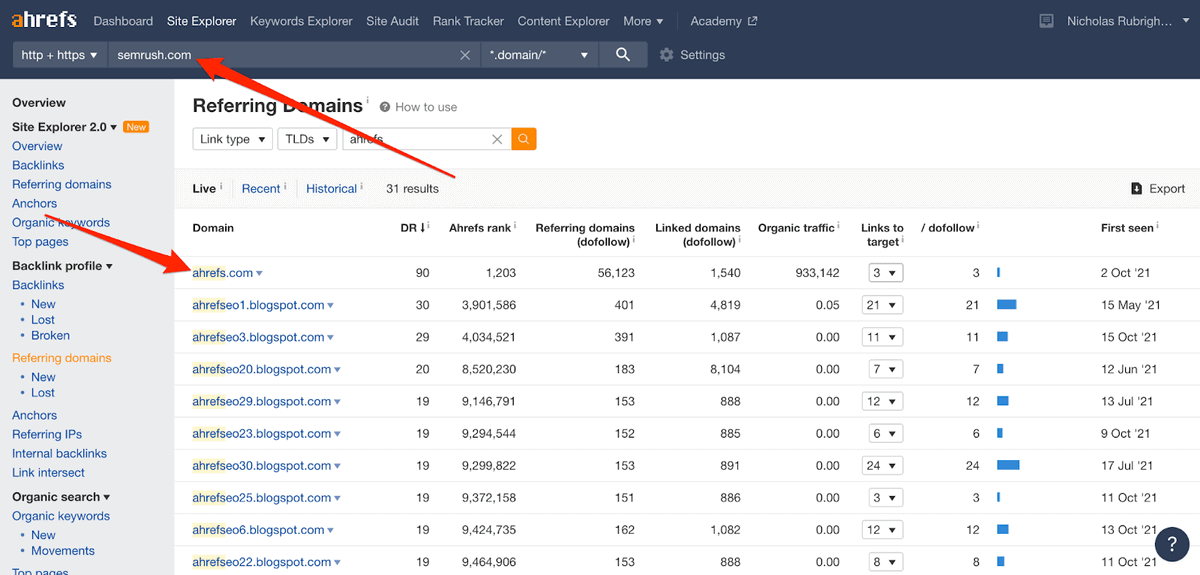Open Settings gear next to search
The image size is (1200, 575).
(x=693, y=55)
